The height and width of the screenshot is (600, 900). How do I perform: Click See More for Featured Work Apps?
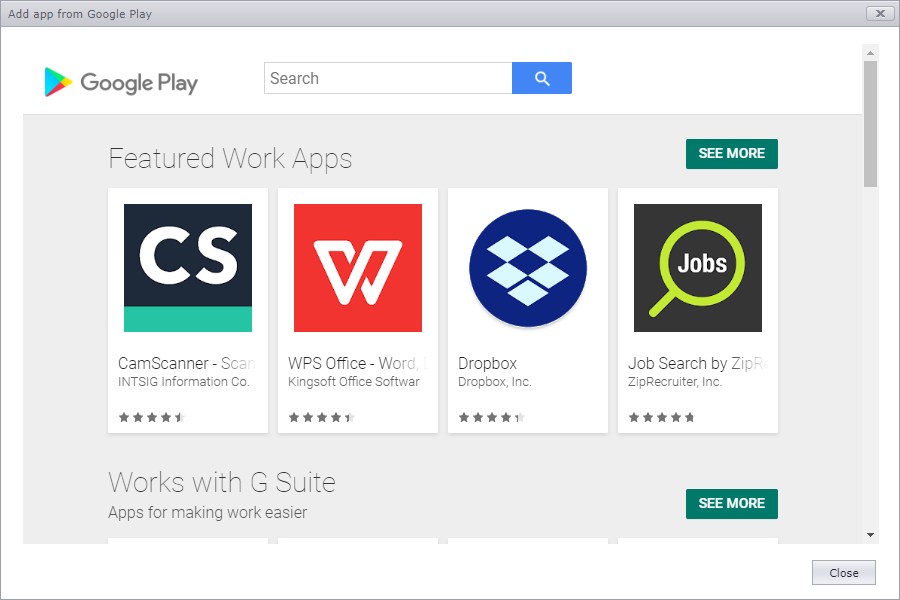tap(732, 154)
